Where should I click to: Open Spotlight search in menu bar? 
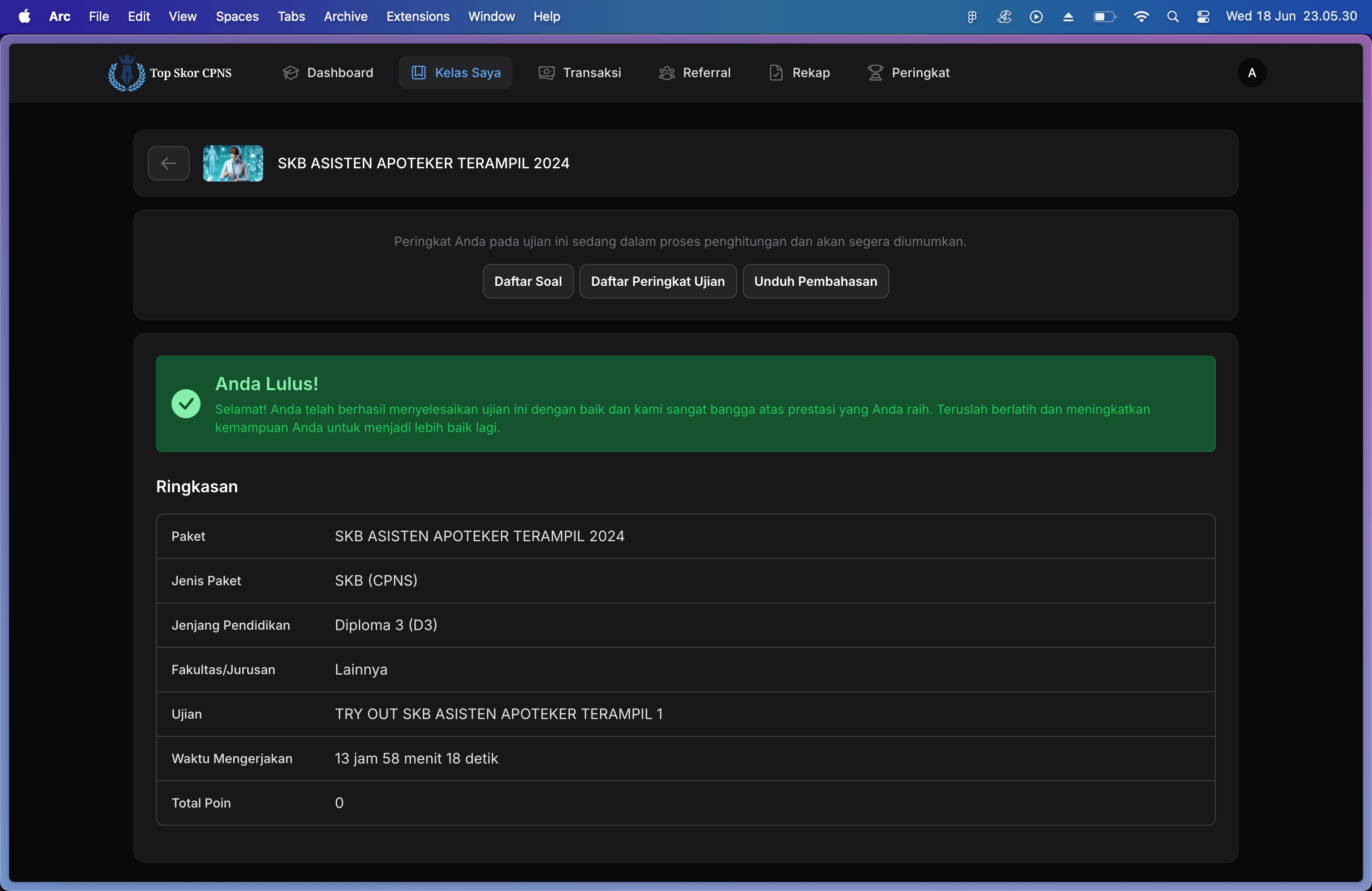[1172, 17]
